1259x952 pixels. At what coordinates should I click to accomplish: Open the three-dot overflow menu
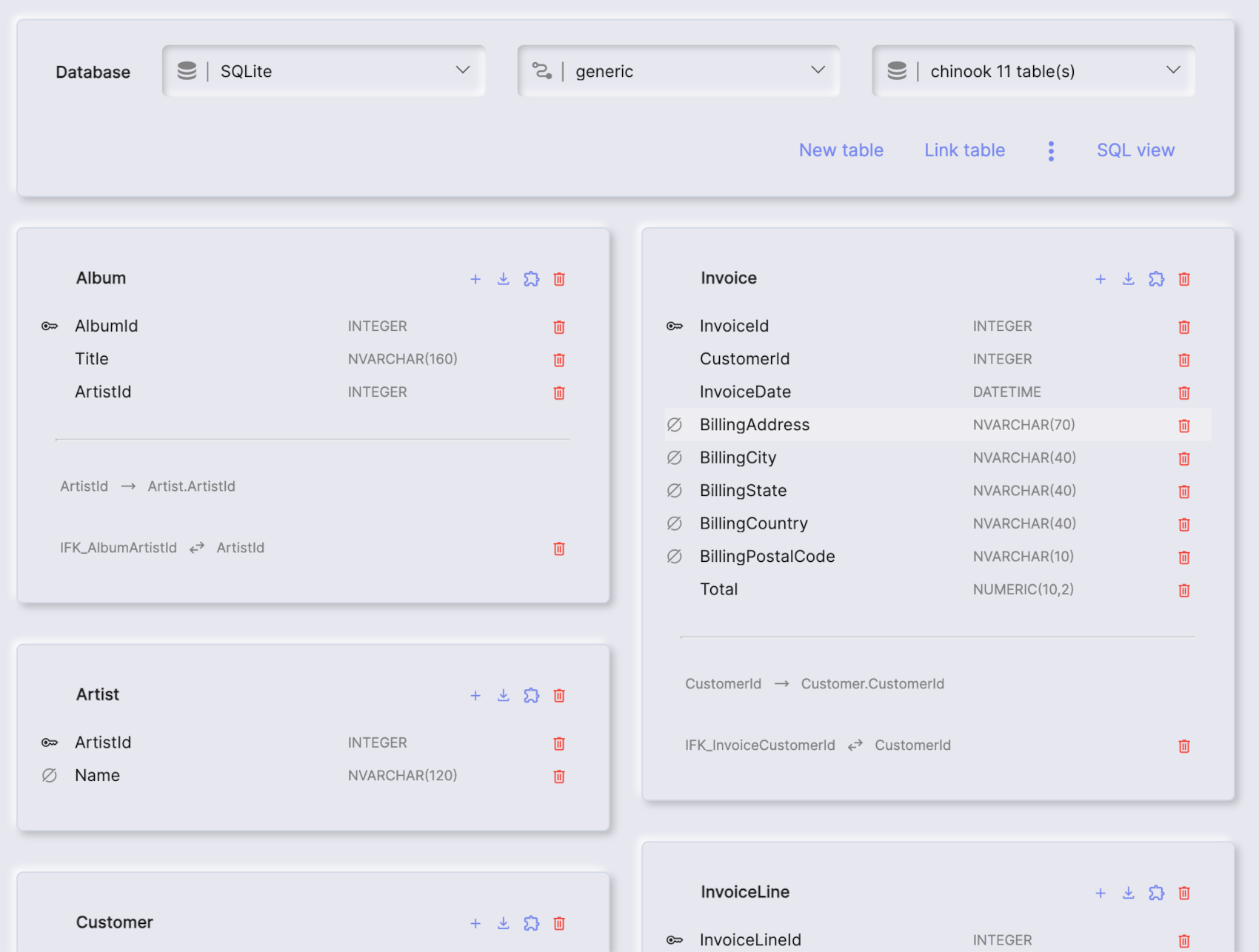pos(1051,150)
